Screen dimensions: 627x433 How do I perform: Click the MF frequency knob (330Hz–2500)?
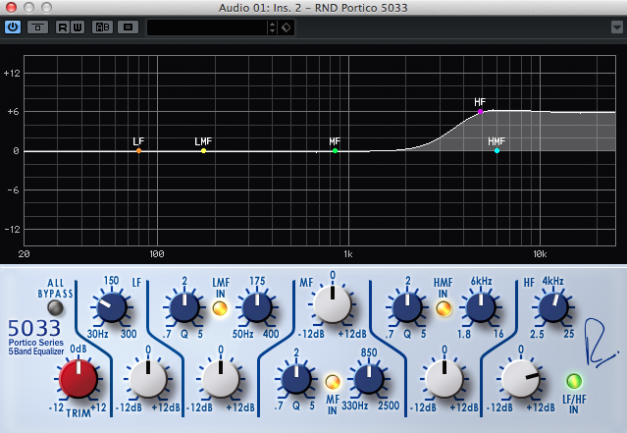coord(369,379)
